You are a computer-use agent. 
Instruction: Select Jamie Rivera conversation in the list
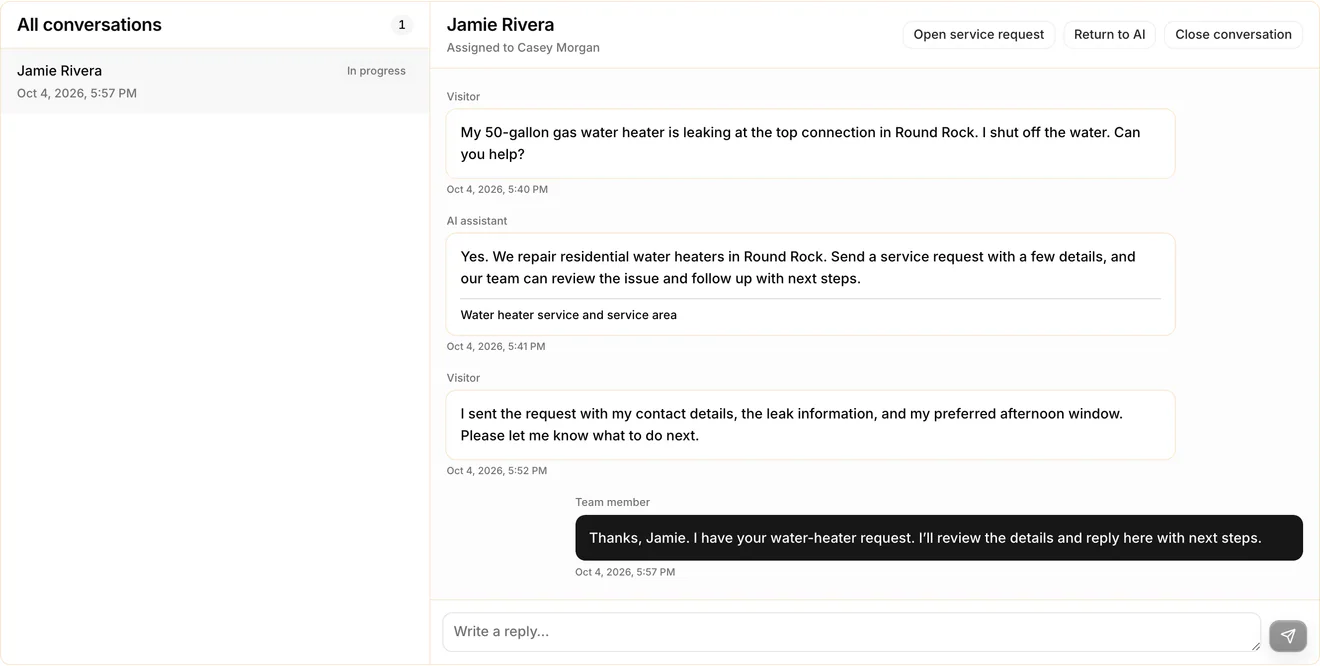point(215,81)
